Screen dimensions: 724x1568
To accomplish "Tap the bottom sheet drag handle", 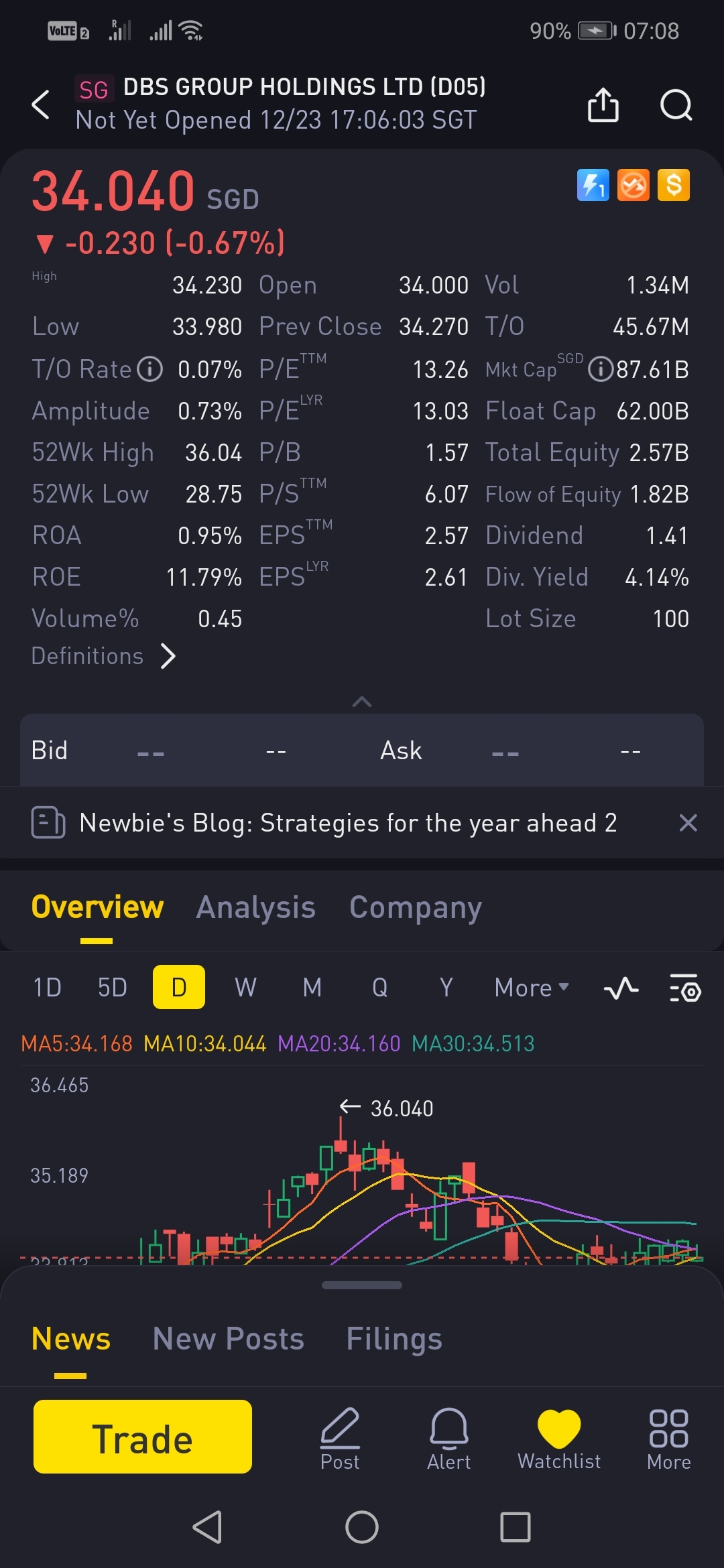I will [x=362, y=1285].
